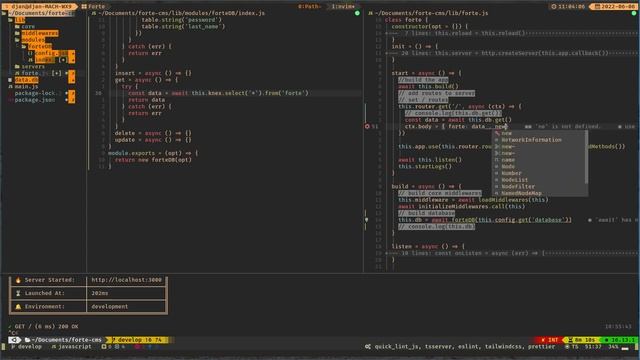Click the git status marker for package.json

(x=71, y=100)
